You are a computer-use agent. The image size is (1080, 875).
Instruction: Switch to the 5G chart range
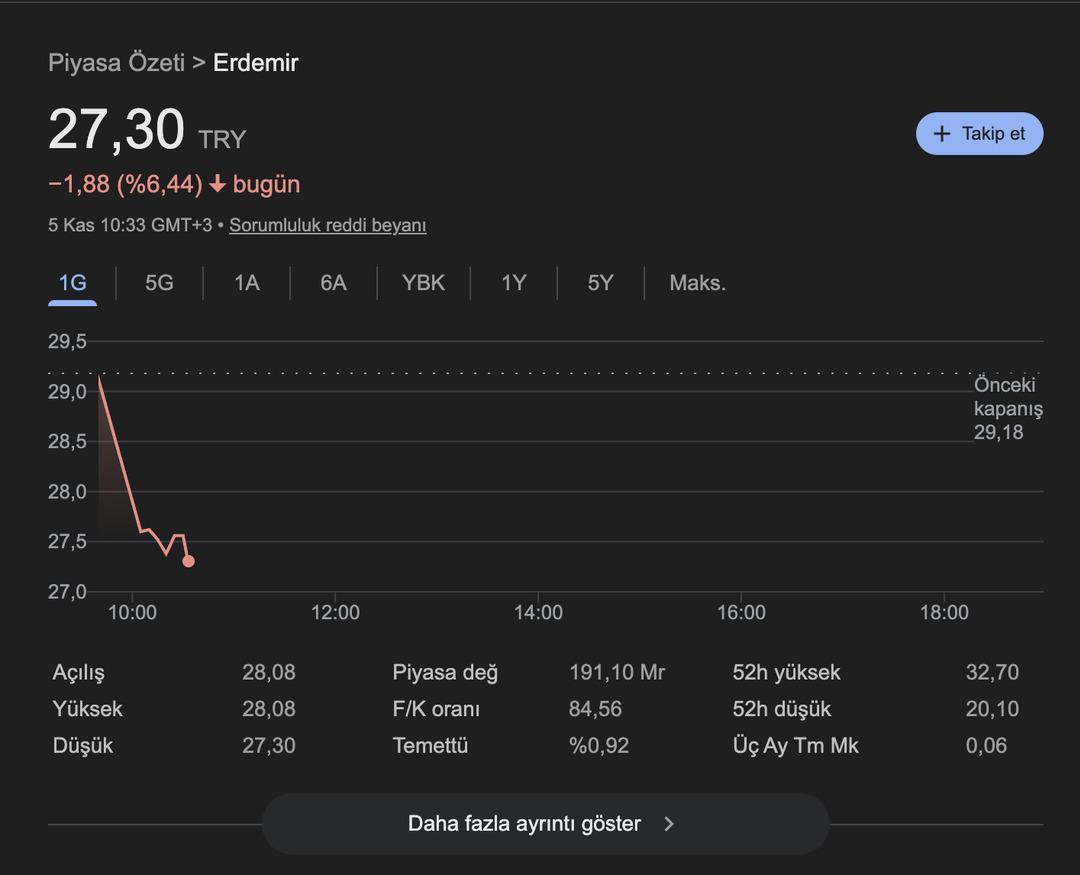click(x=159, y=283)
